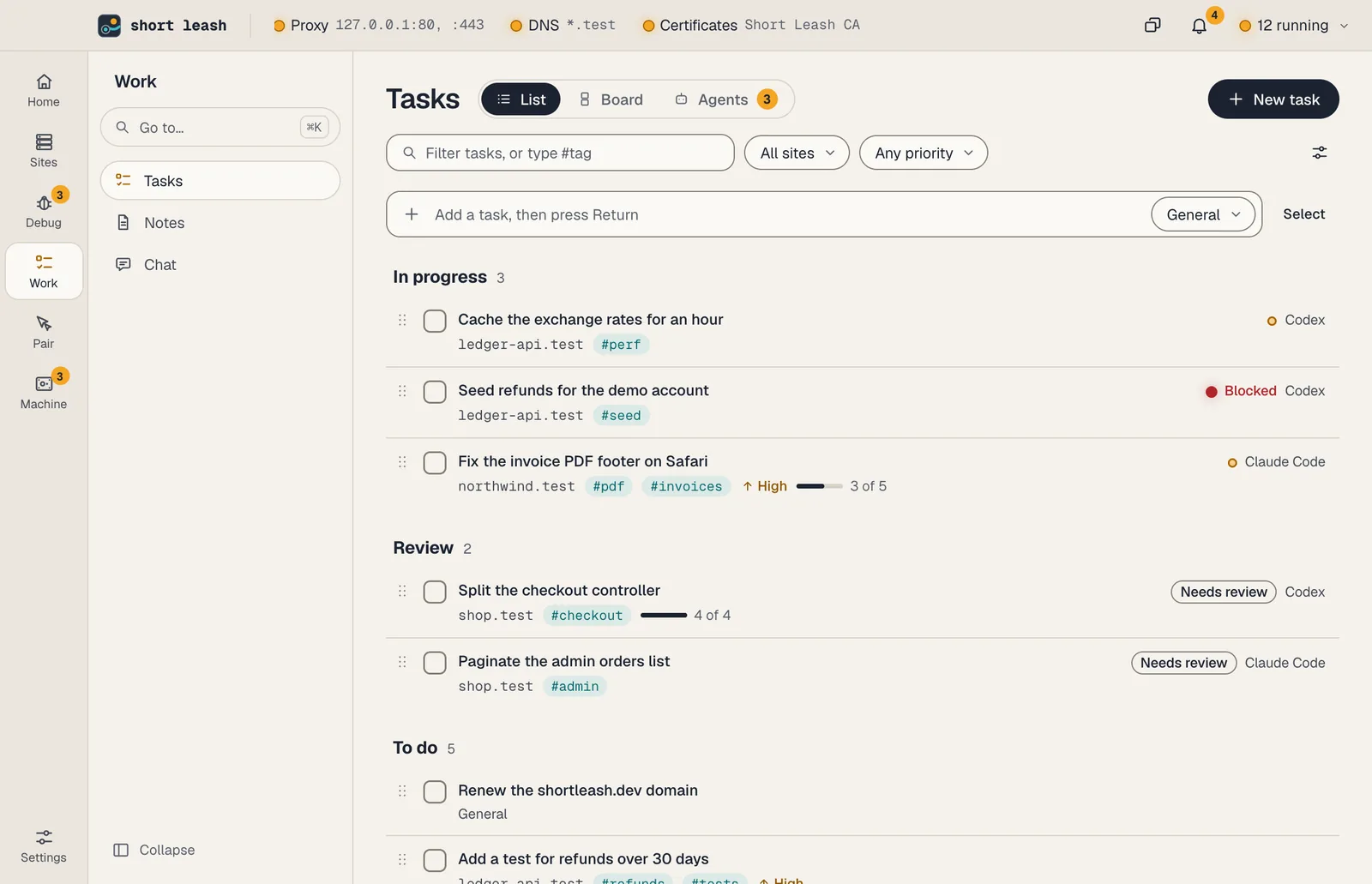
Task: Switch to Board view tab
Action: point(611,99)
